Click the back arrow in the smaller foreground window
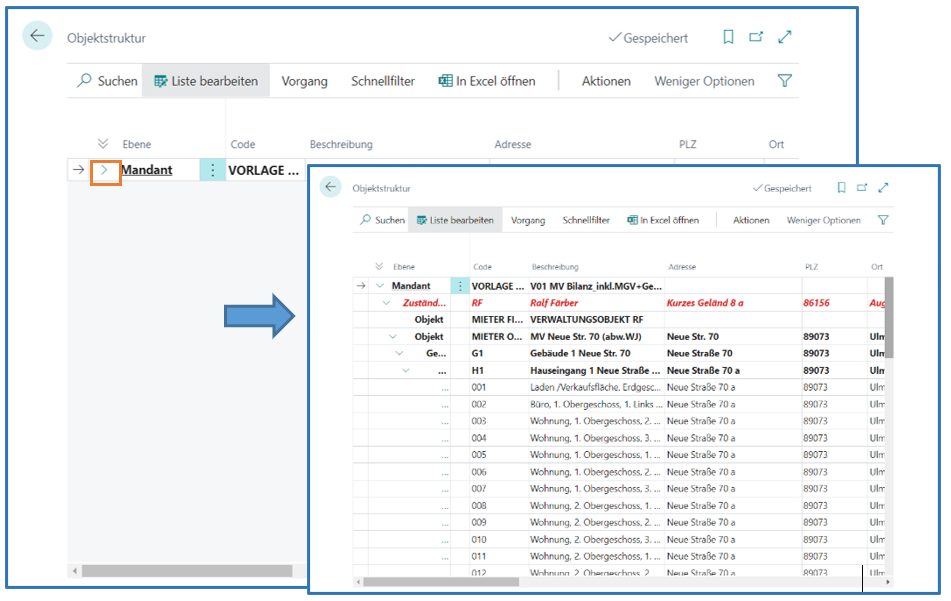The height and width of the screenshot is (601, 951). (332, 187)
